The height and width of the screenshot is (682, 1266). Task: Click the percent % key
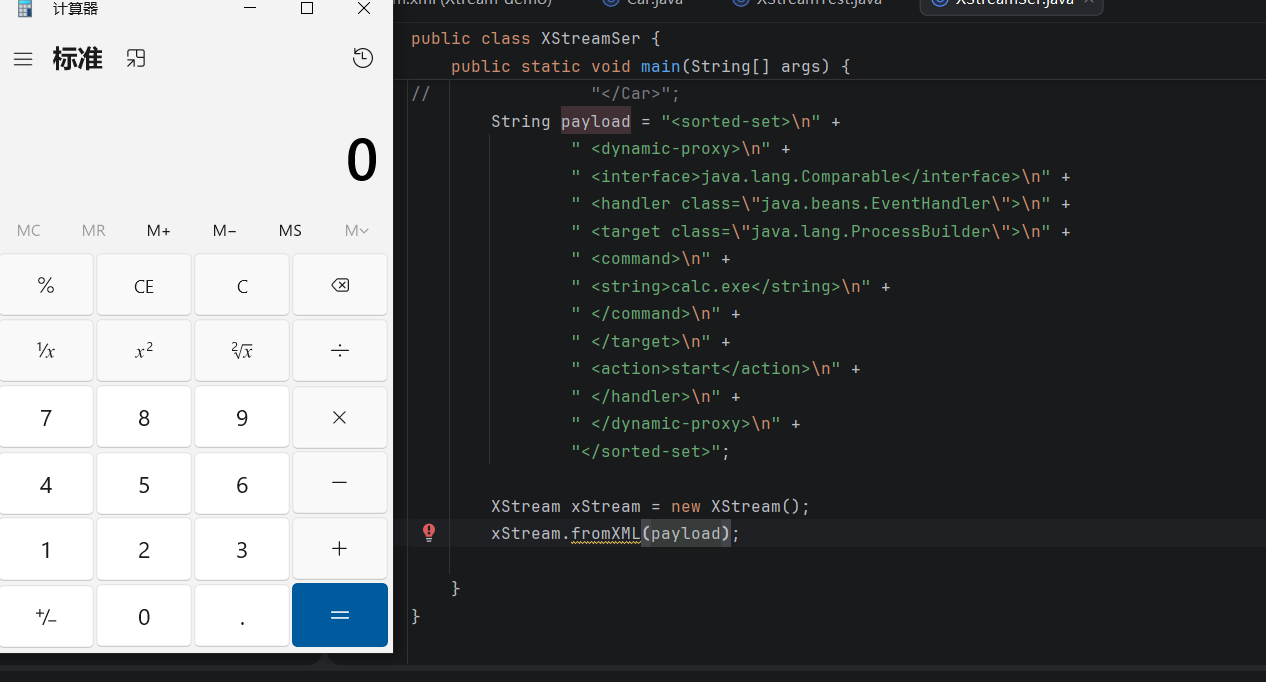pos(46,285)
